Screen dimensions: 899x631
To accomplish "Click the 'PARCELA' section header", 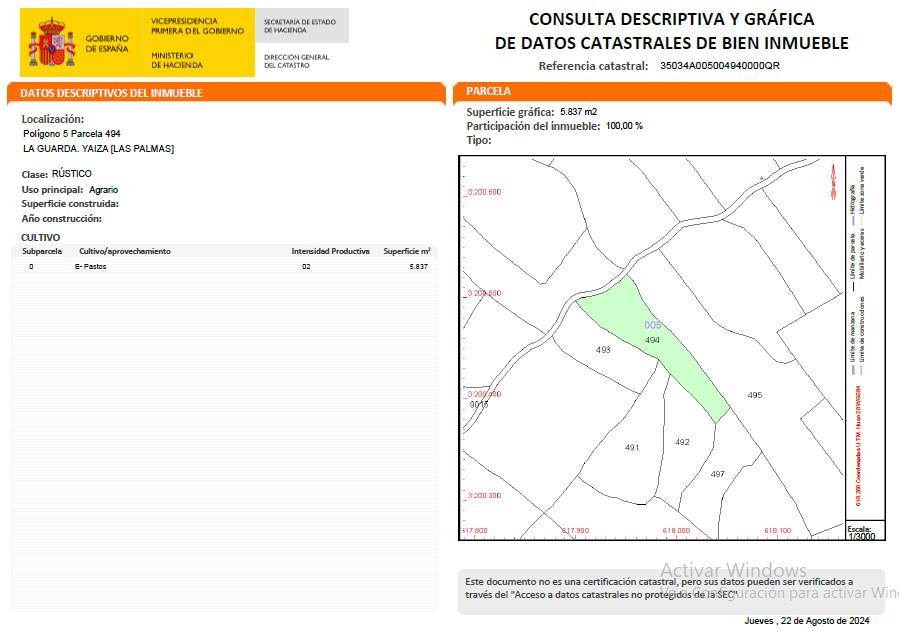I will 489,91.
